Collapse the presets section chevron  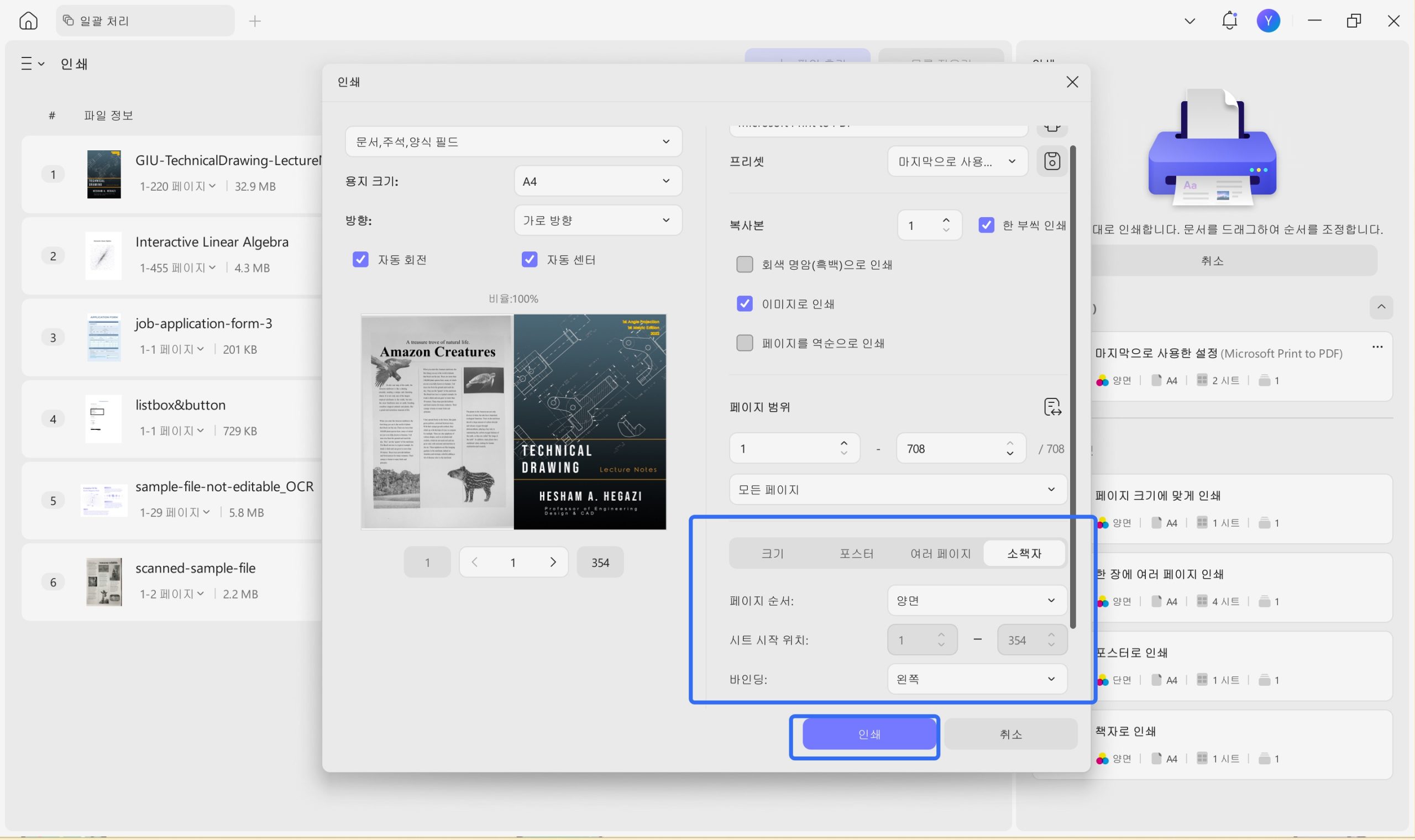pos(1381,307)
